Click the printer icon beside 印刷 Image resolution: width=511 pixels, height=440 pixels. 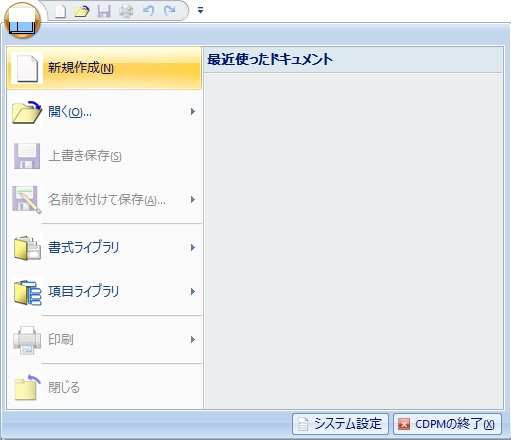[27, 340]
